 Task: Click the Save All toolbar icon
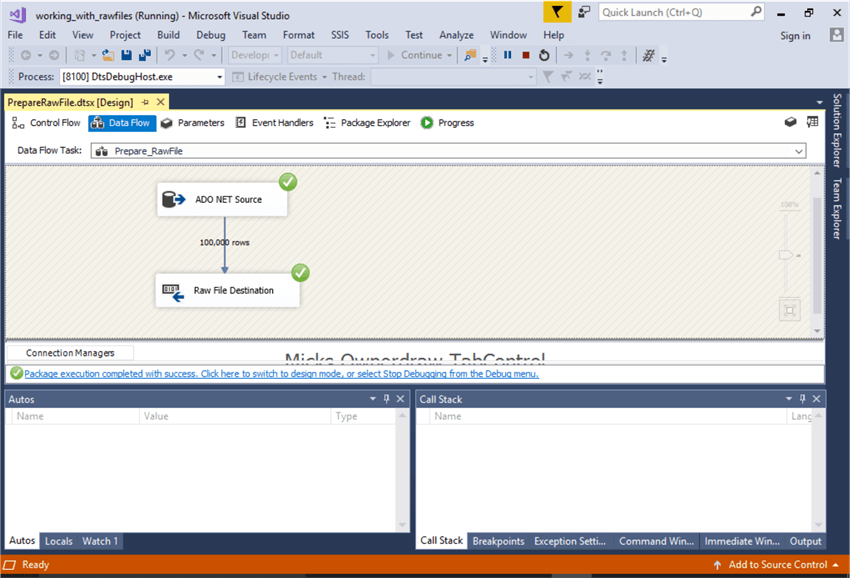coord(145,55)
